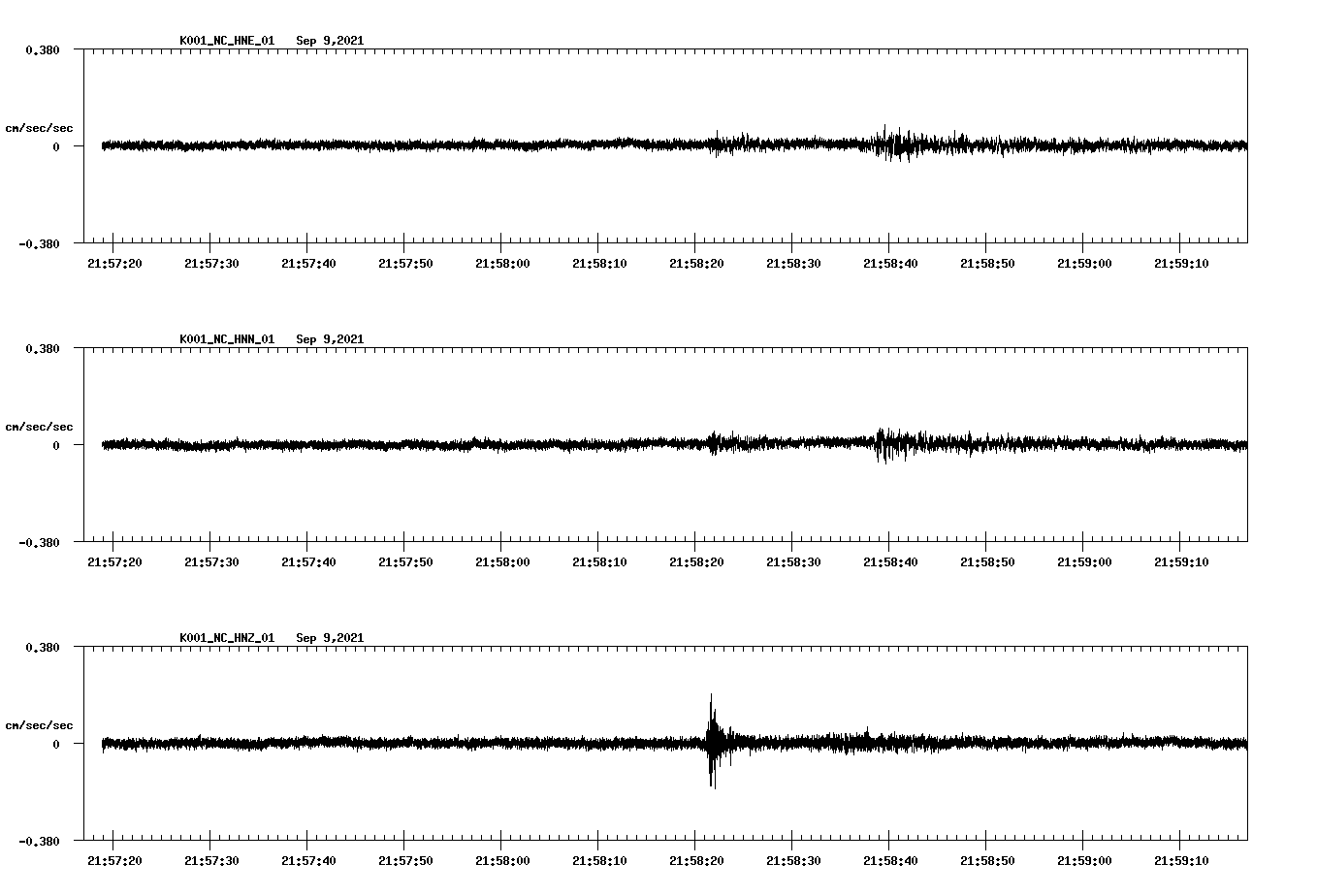The width and height of the screenshot is (1317, 896).
Task: Click the zero axis label on HNN plot
Action: click(56, 445)
